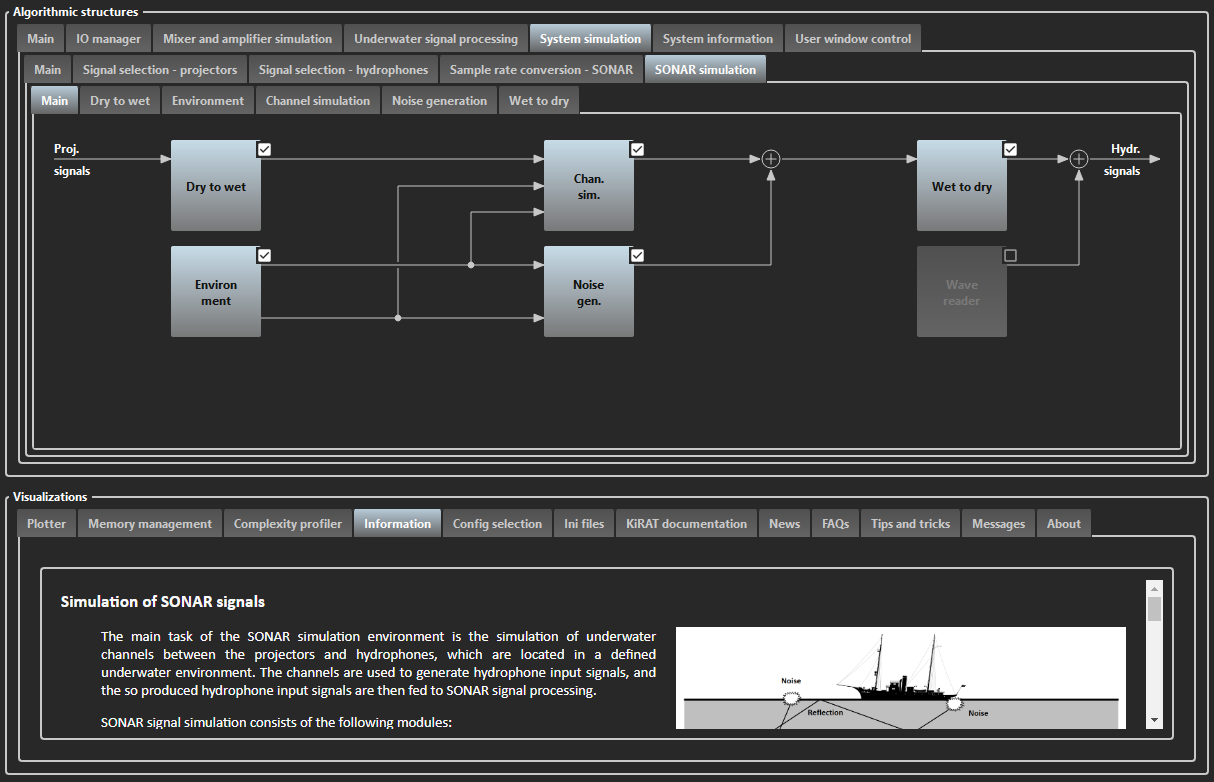Open the Noise generation tab
Screen dimensions: 1214x782
(439, 101)
